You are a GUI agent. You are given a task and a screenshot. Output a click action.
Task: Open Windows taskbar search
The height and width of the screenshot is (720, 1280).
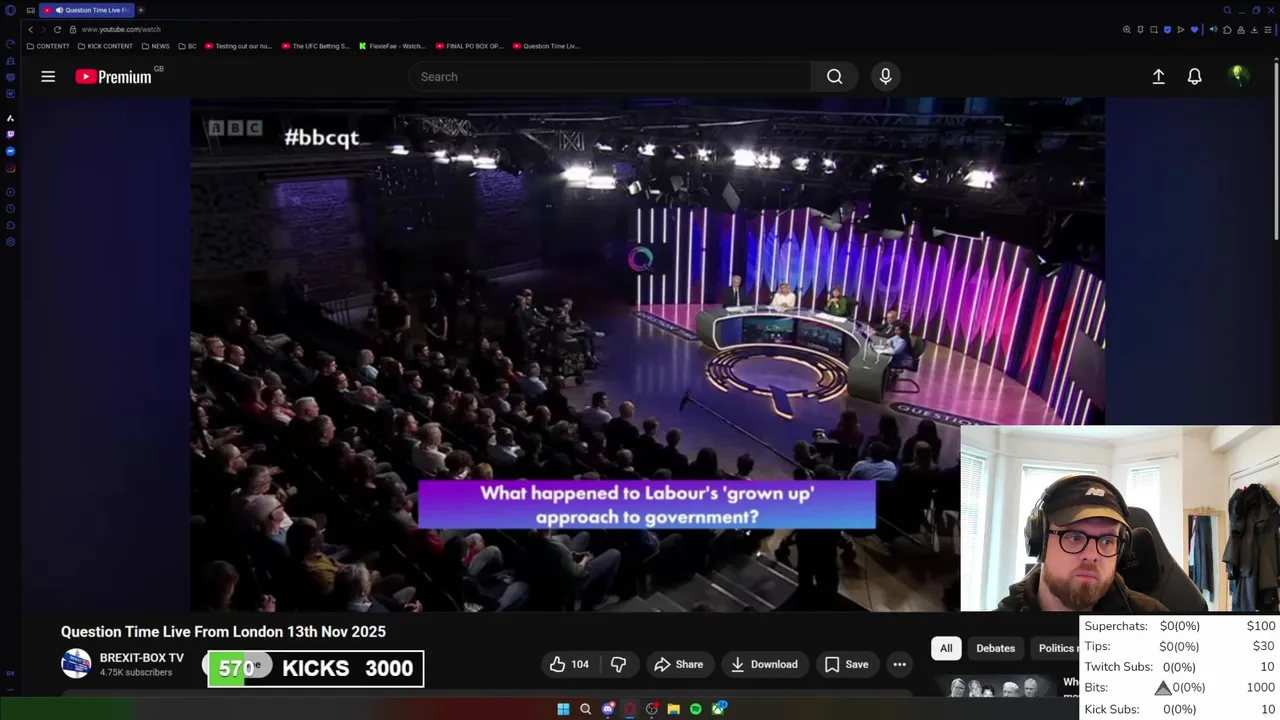coord(585,709)
